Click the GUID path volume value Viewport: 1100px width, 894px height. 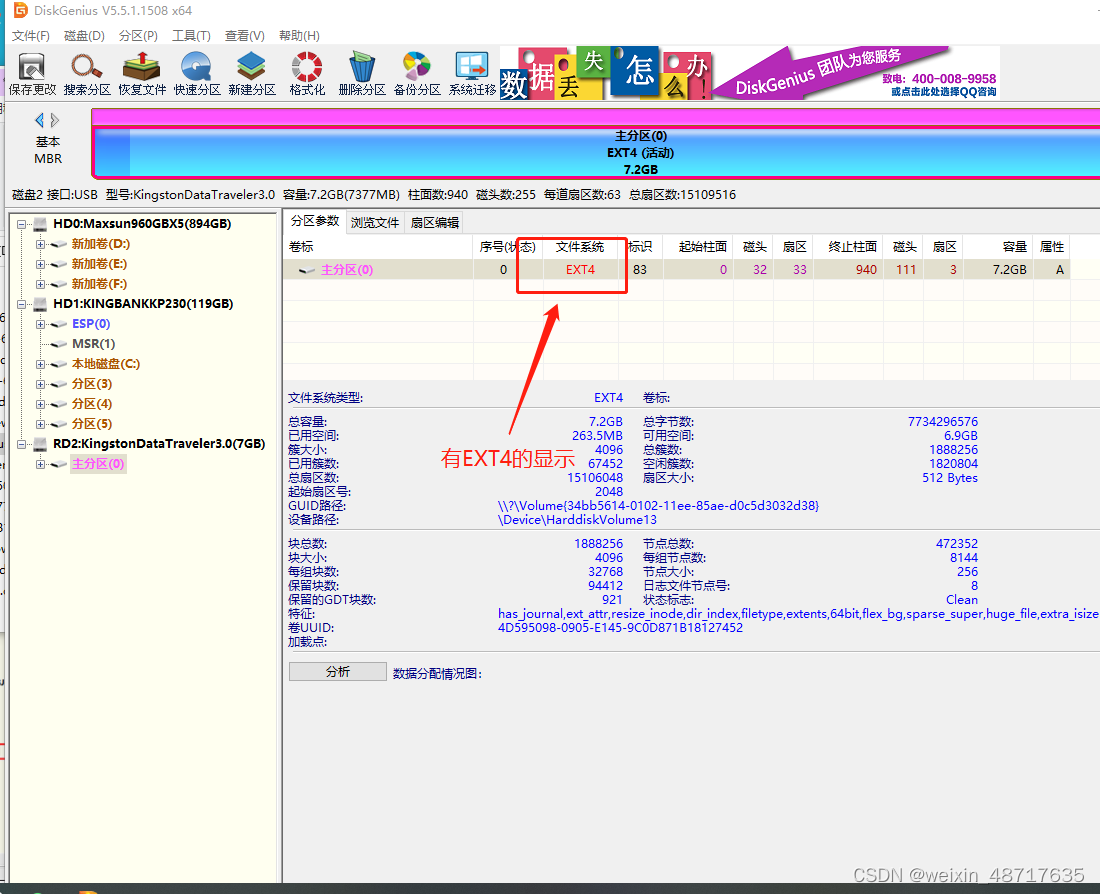(658, 506)
